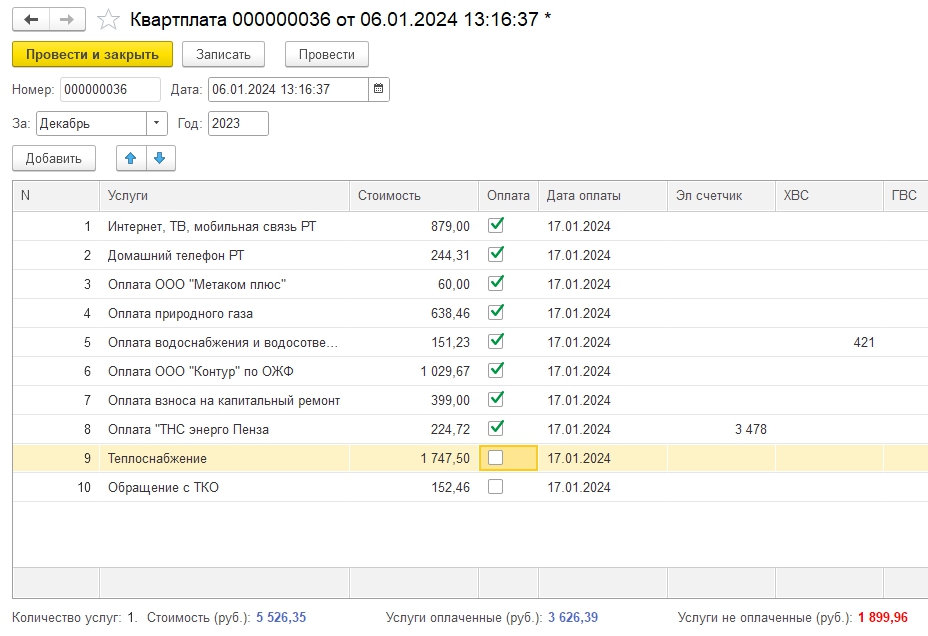This screenshot has height=636, width=928.
Task: Click Добавить to add a service row
Action: (x=54, y=158)
